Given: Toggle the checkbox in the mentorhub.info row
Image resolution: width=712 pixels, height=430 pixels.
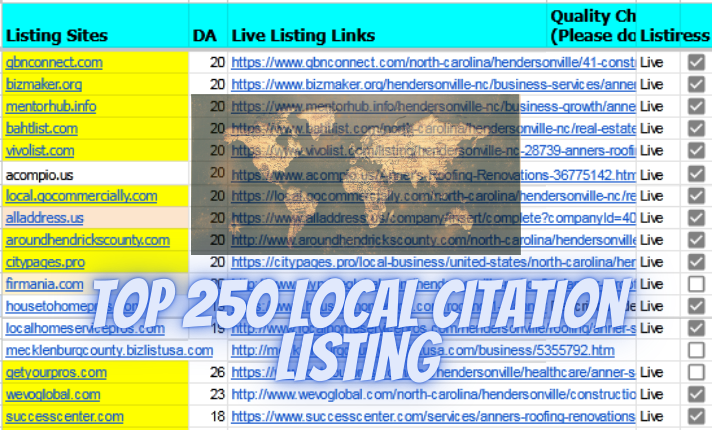Looking at the screenshot, I should 696,106.
